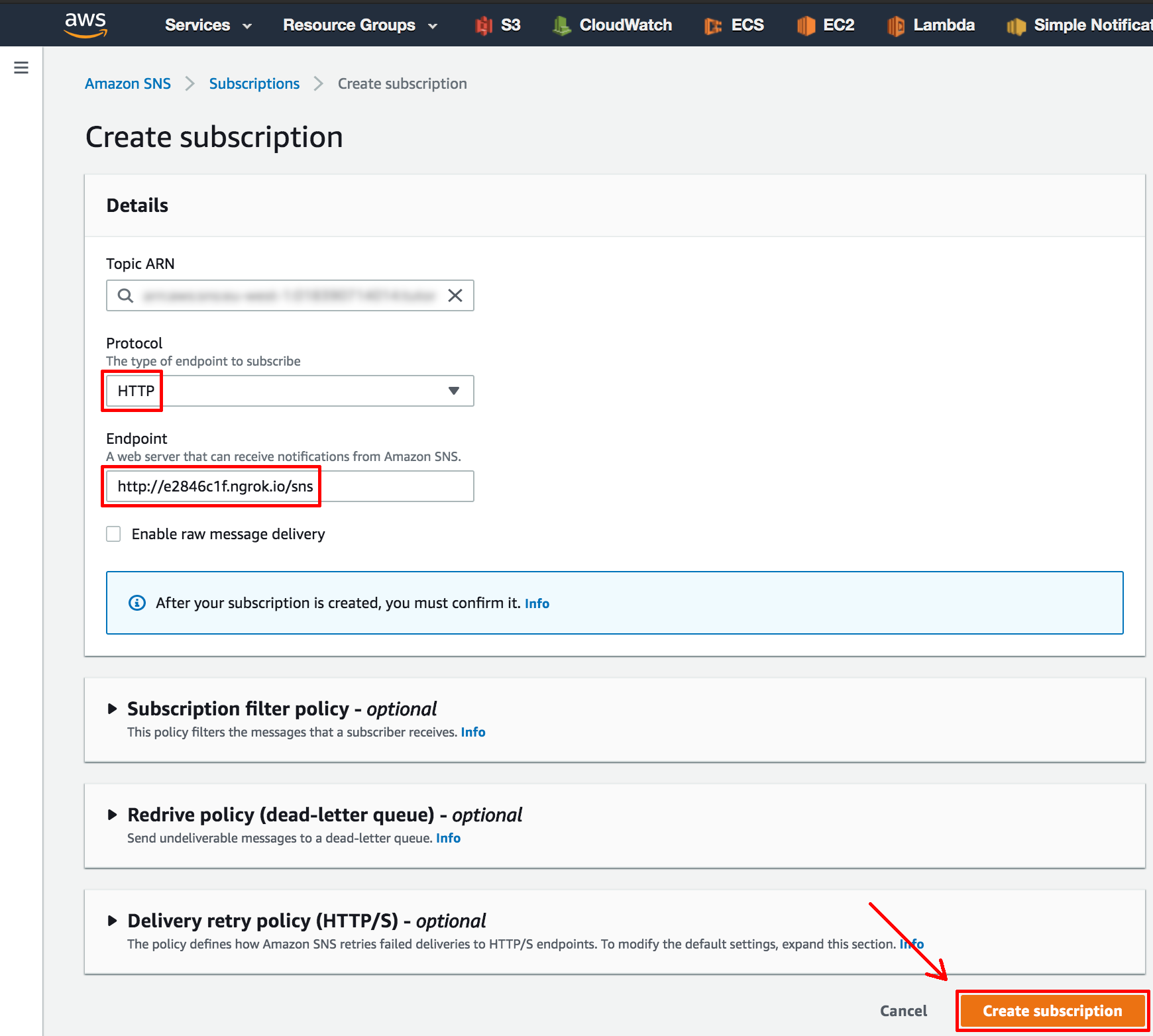Expand the Delivery retry policy (HTTP/S) section
Viewport: 1153px width, 1036px height.
point(113,921)
